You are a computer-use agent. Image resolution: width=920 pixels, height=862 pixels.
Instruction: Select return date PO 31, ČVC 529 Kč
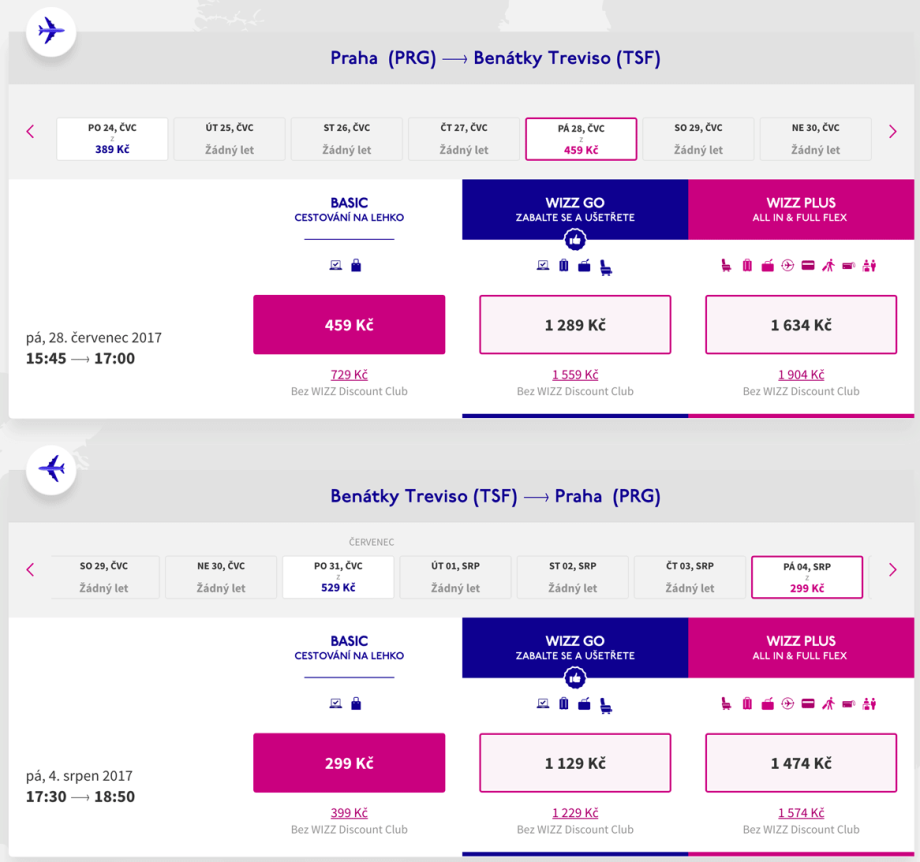(x=338, y=577)
